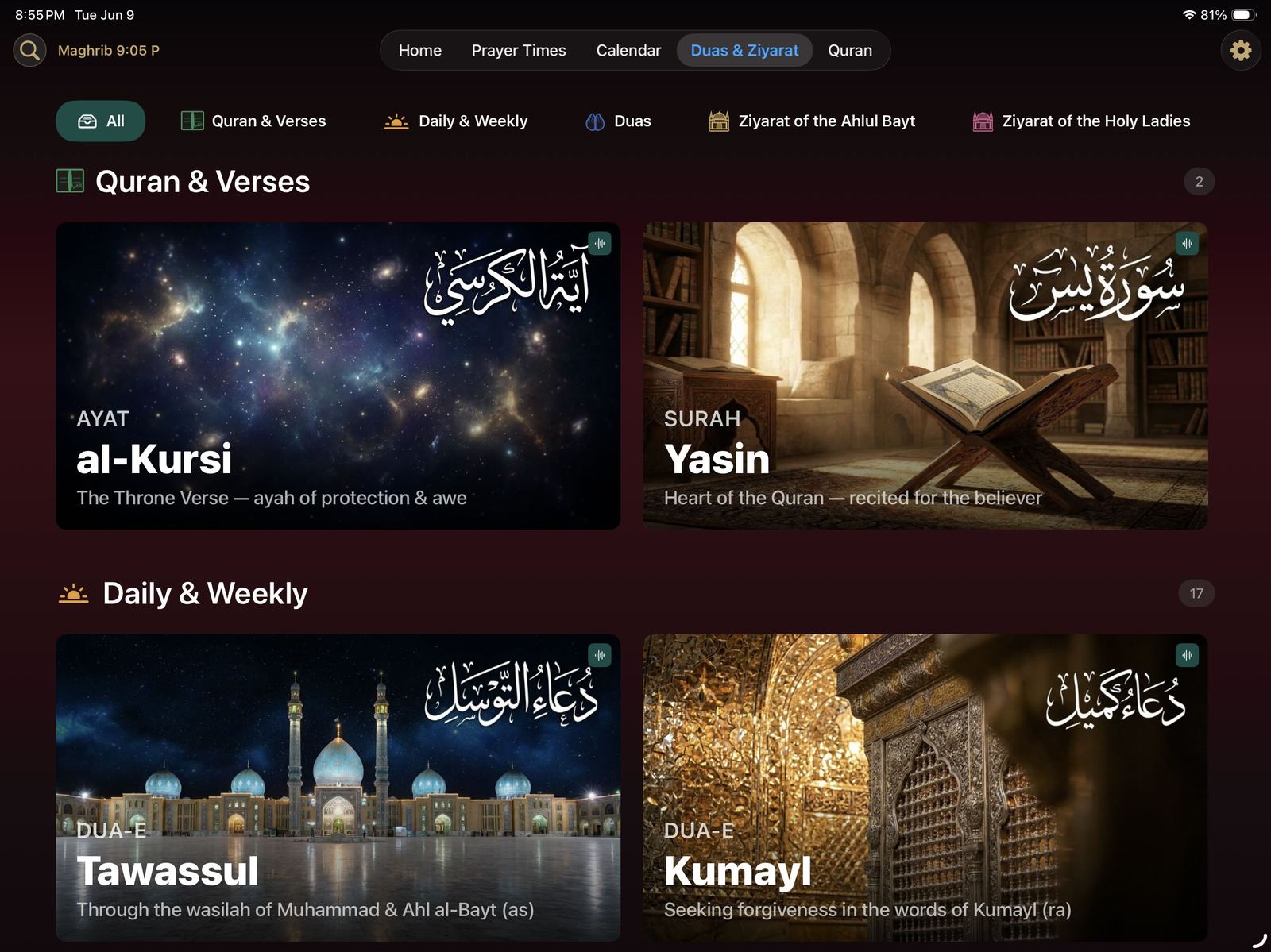Click the sunrise icon beside Daily & Weekly heading
1271x952 pixels.
click(73, 593)
